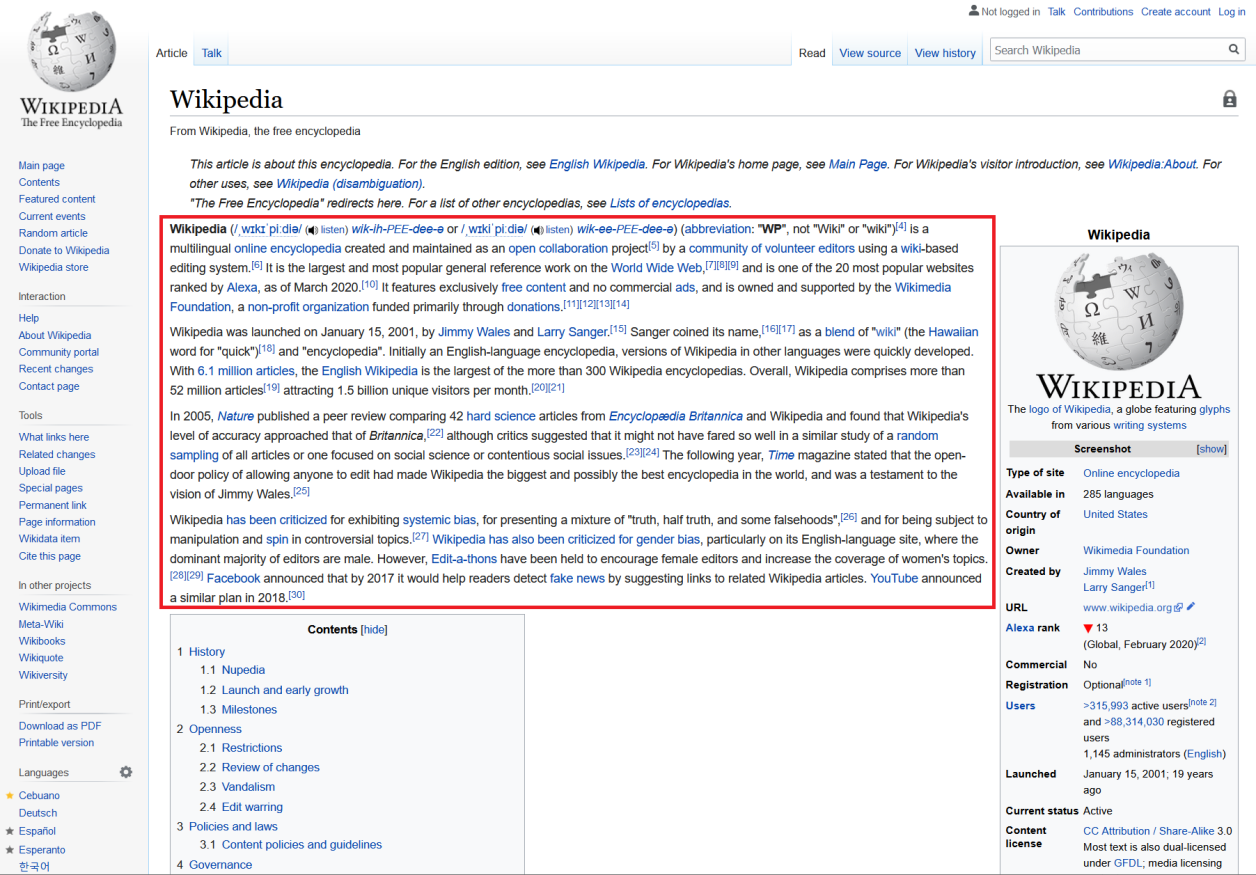
Task: Select Esperanto language link
Action: point(42,850)
